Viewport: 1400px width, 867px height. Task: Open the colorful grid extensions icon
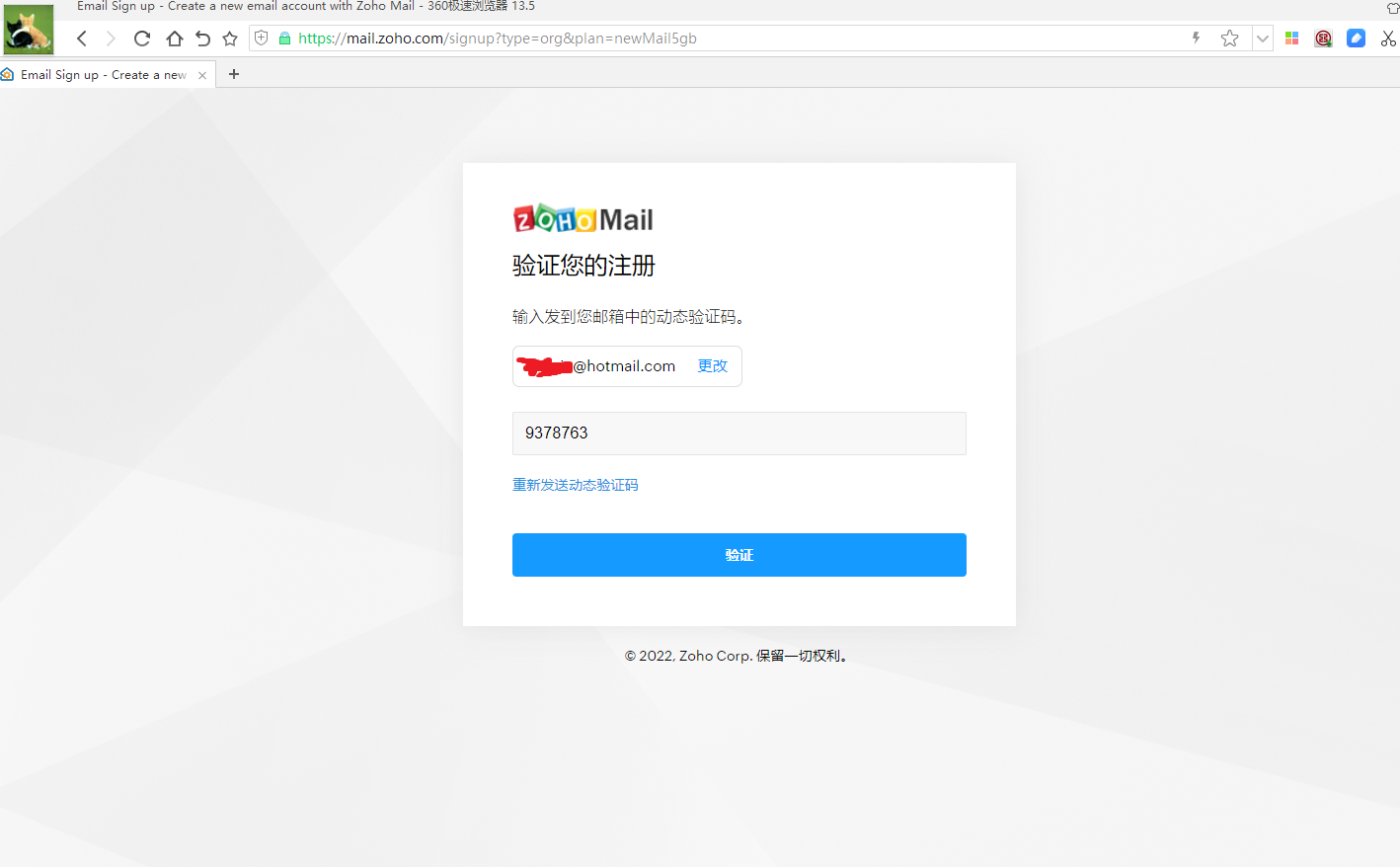pyautogui.click(x=1291, y=38)
